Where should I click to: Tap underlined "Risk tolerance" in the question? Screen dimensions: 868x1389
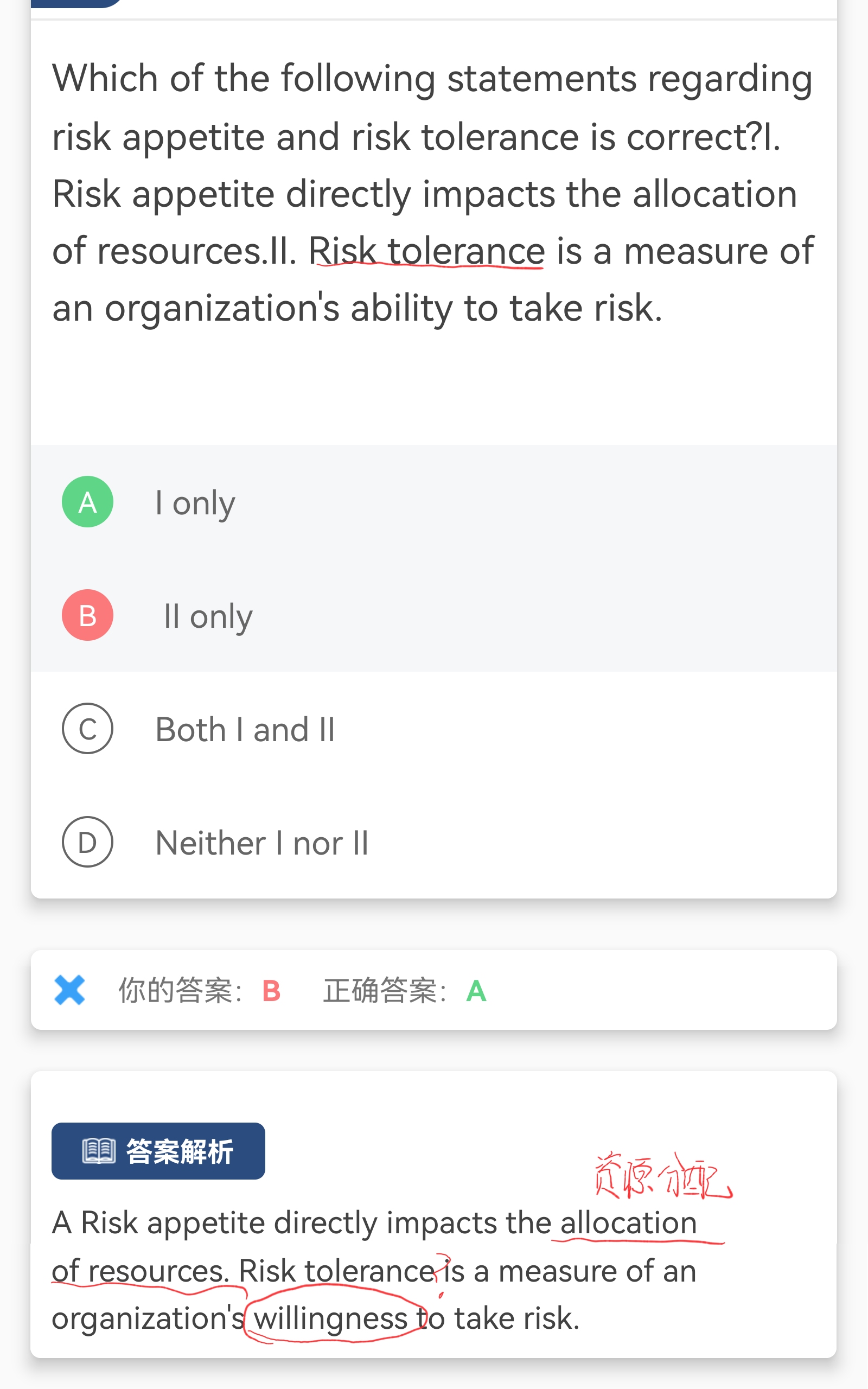tap(426, 251)
